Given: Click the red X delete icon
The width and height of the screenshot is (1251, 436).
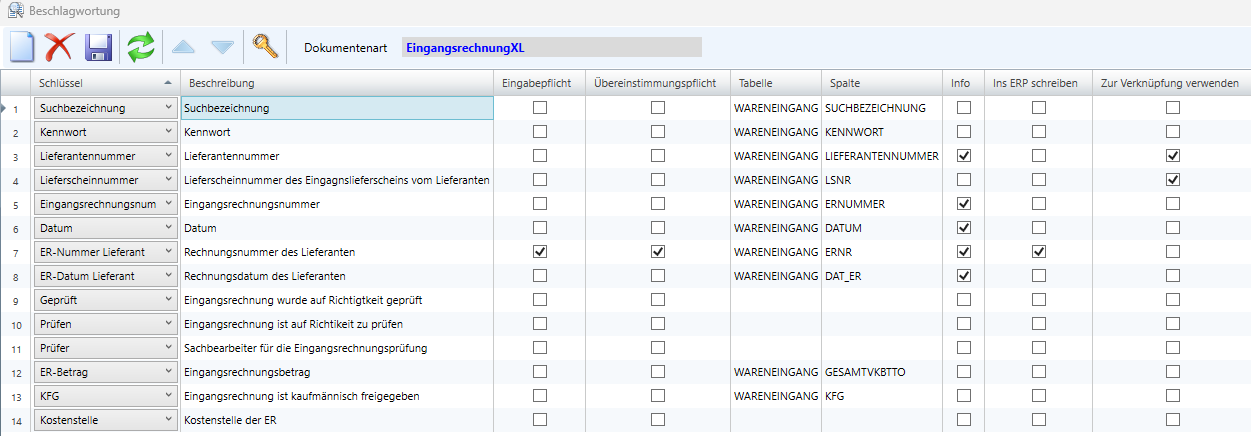Looking at the screenshot, I should pos(60,47).
